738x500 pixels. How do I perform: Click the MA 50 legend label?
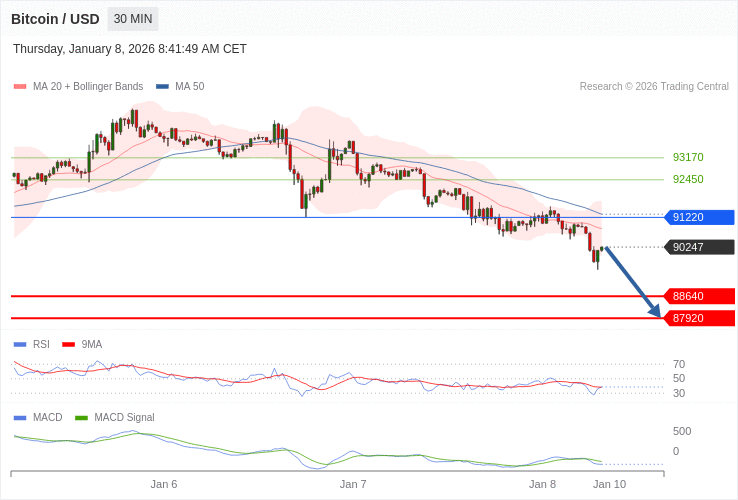pyautogui.click(x=190, y=87)
